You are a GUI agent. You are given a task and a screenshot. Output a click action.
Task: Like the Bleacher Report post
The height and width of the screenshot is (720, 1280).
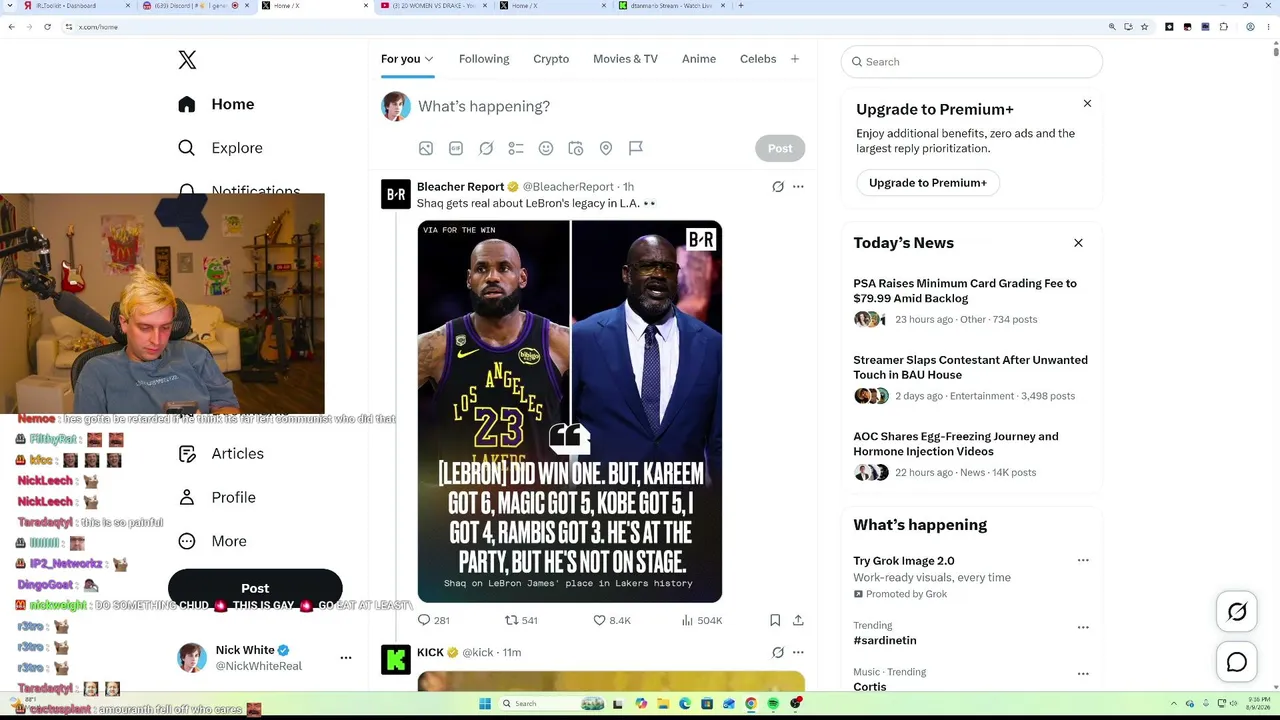click(x=612, y=620)
